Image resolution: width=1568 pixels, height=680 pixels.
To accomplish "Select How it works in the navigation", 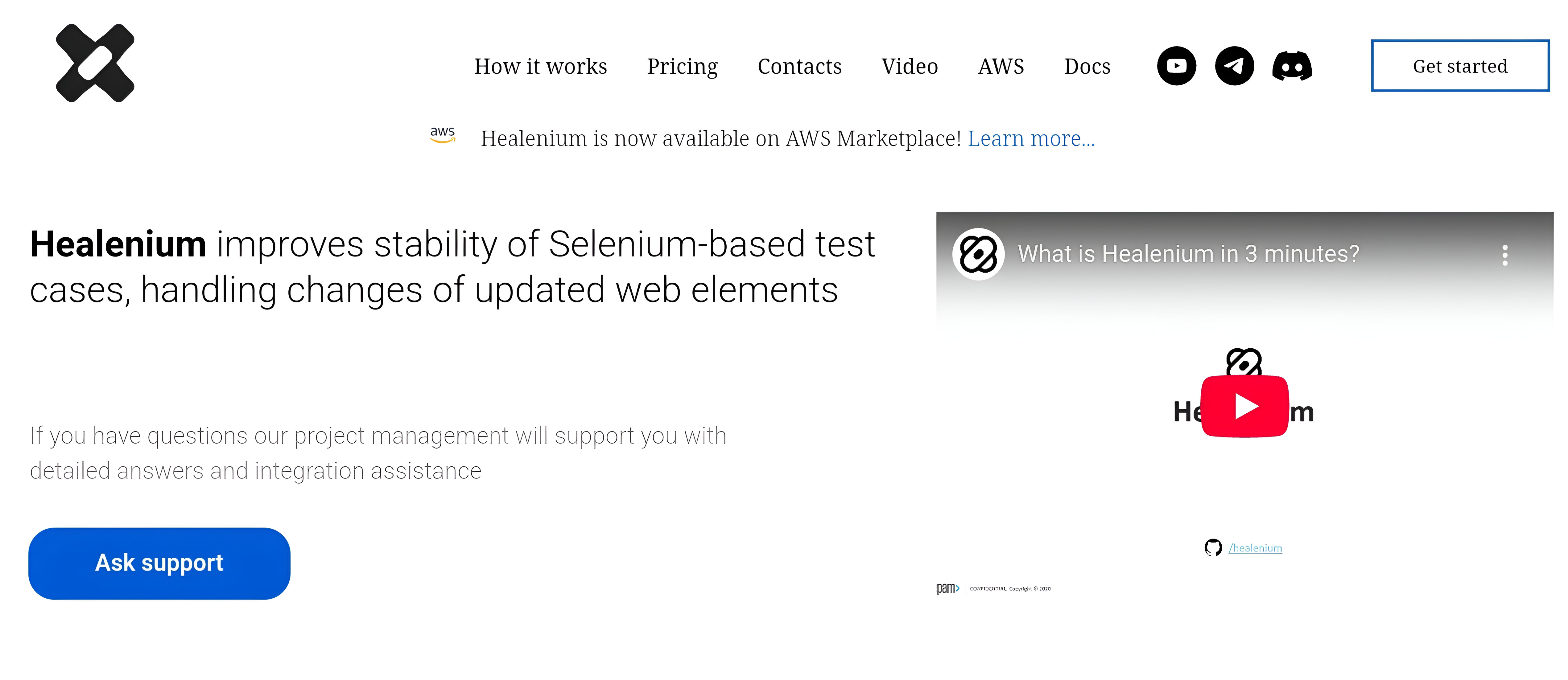I will 540,67.
